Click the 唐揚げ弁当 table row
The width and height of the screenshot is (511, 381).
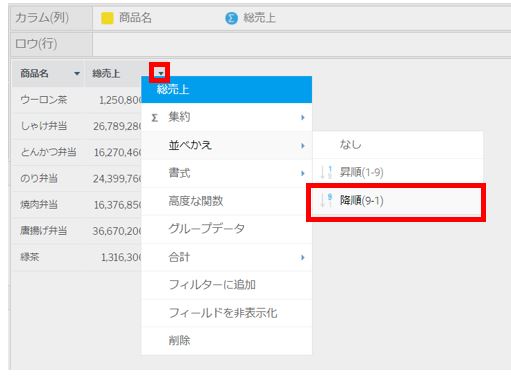coord(77,231)
